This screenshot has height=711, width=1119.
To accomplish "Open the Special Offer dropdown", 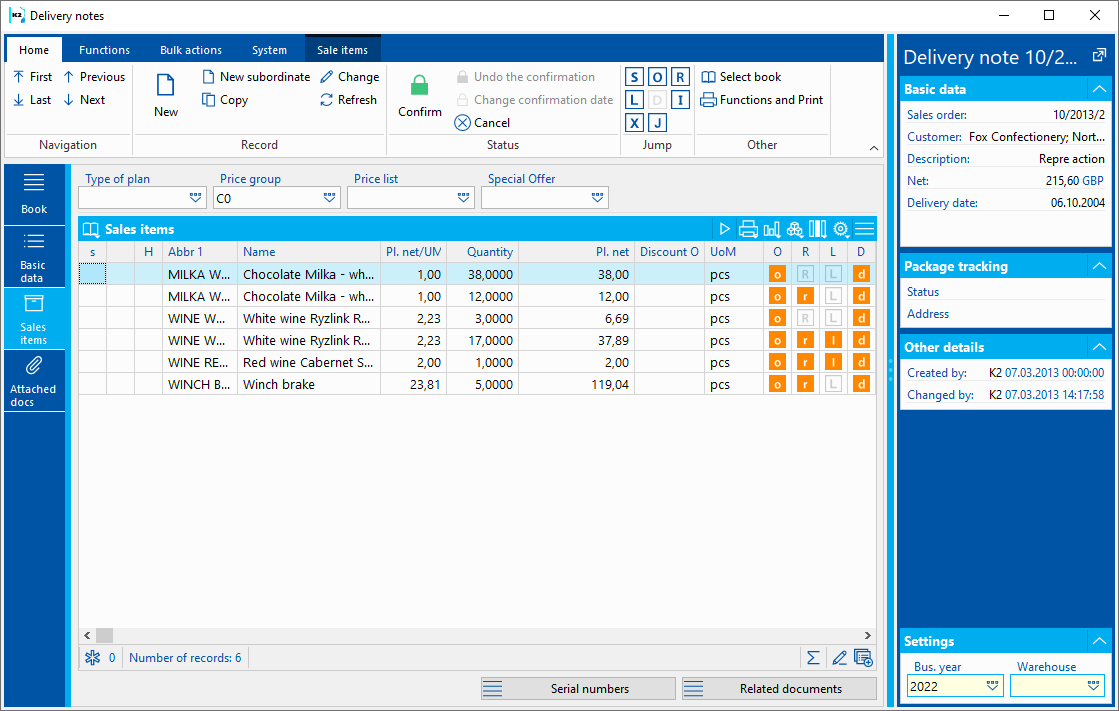I will coord(597,198).
